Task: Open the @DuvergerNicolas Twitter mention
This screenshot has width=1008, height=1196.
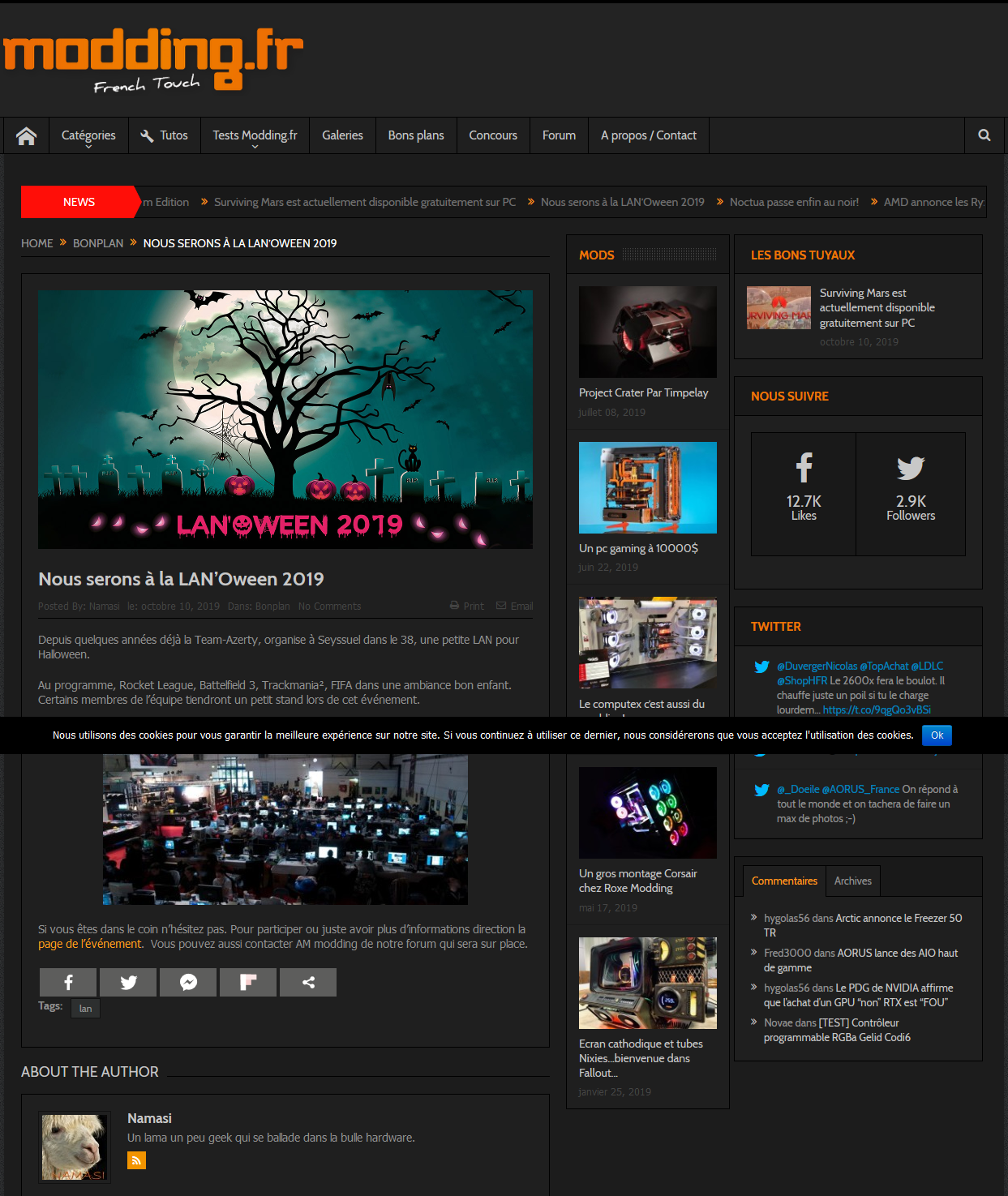Action: coord(817,666)
